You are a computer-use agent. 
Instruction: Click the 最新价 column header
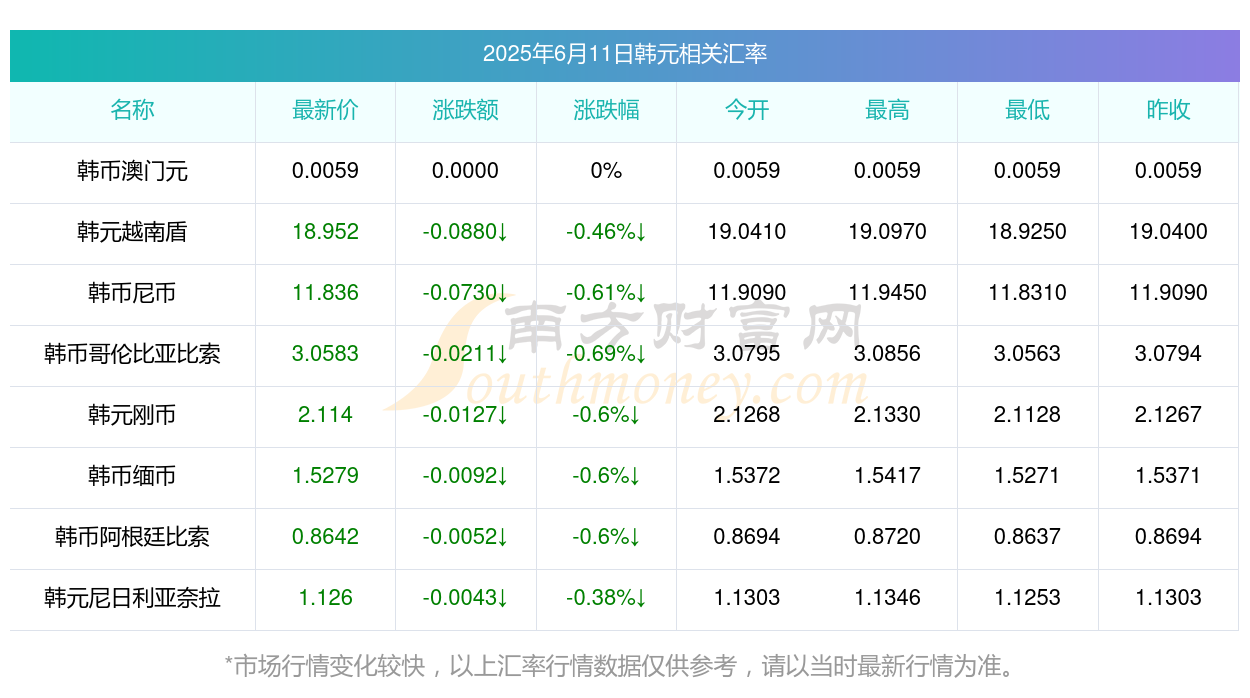coord(325,110)
